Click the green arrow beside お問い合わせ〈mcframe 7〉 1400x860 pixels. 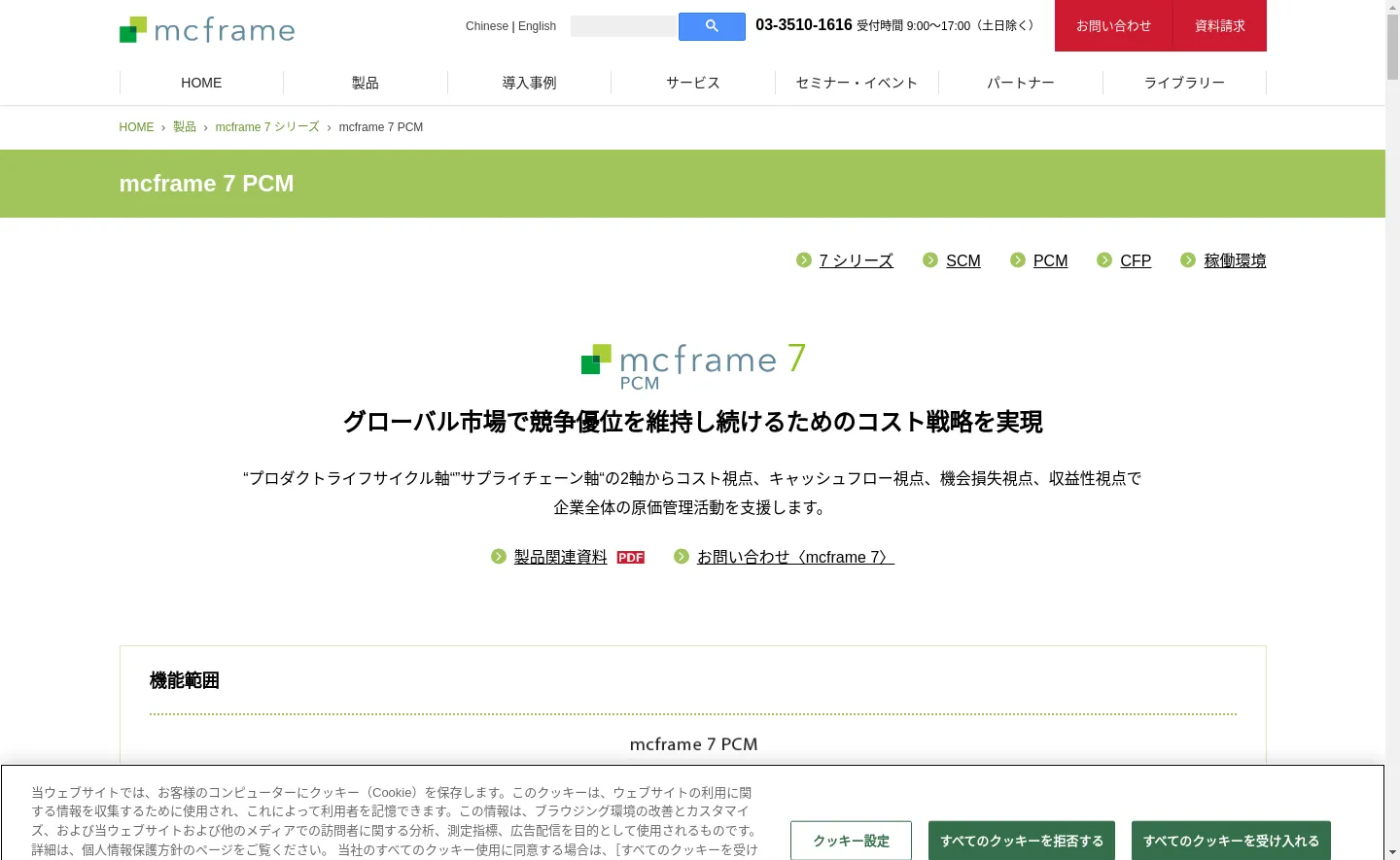[x=682, y=556]
